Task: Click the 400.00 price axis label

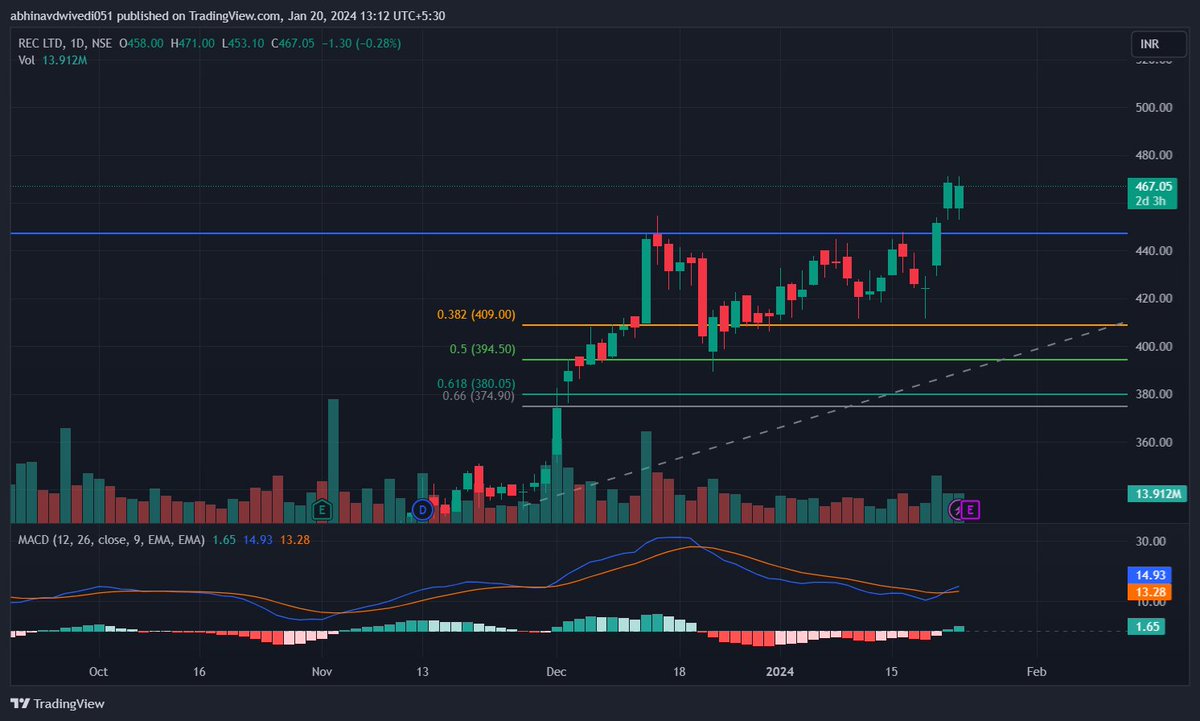Action: (1153, 347)
